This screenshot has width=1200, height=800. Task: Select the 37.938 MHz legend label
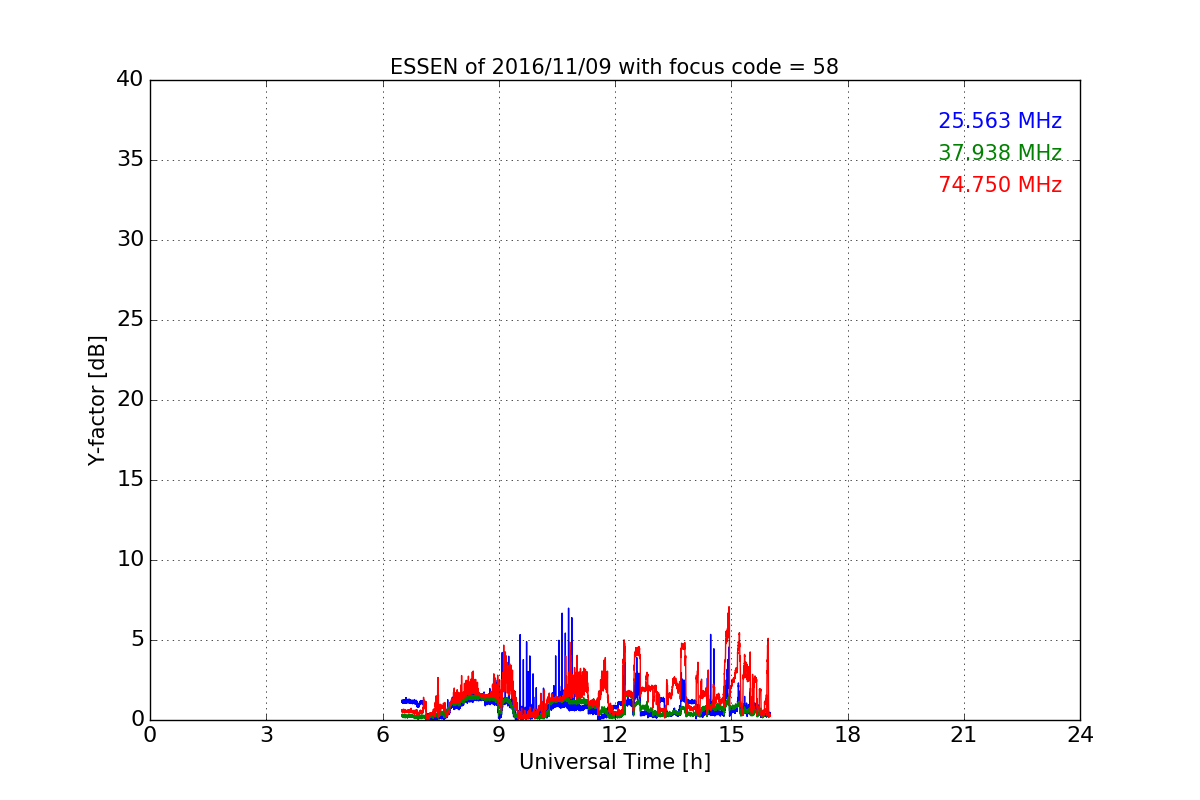[x=1000, y=153]
